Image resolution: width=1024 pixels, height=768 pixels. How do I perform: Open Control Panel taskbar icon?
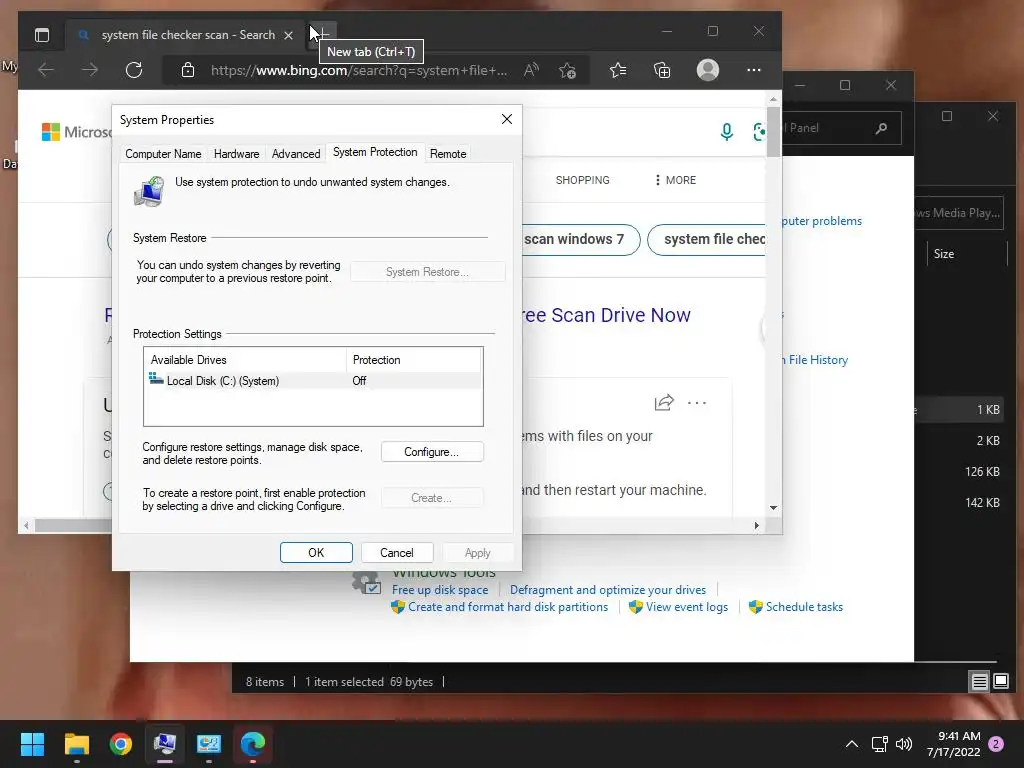[209, 744]
